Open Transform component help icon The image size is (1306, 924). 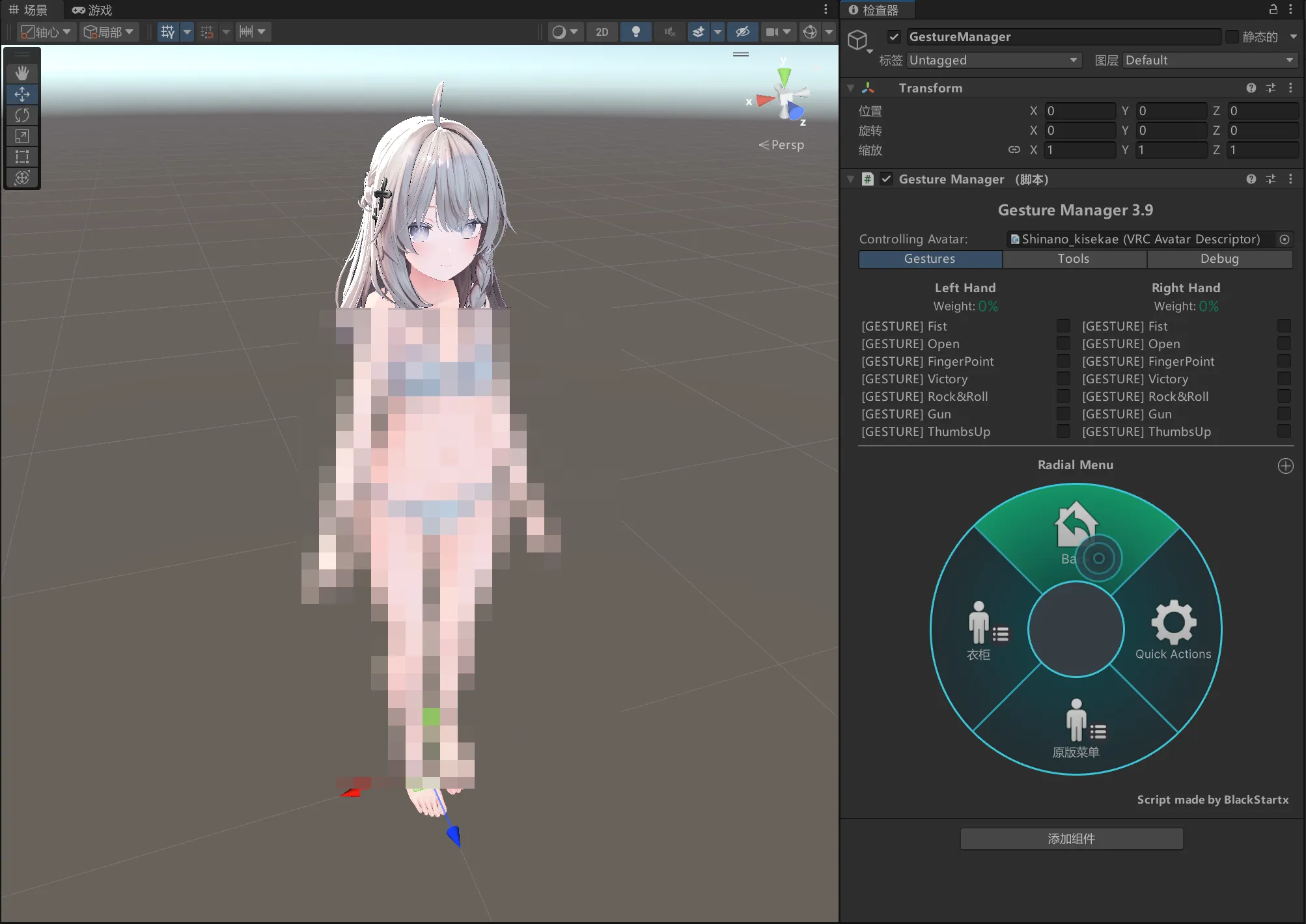click(1251, 88)
